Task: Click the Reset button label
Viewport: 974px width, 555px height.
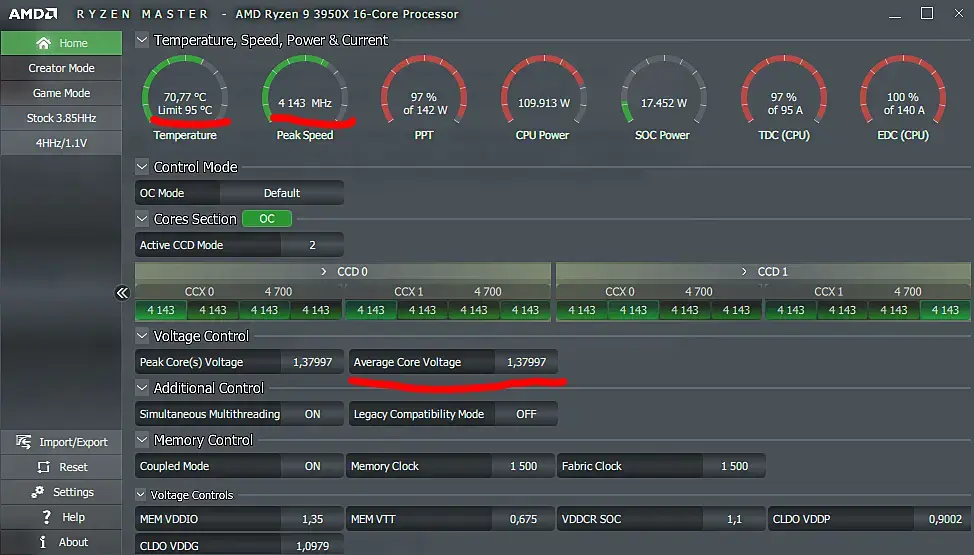Action: 73,467
